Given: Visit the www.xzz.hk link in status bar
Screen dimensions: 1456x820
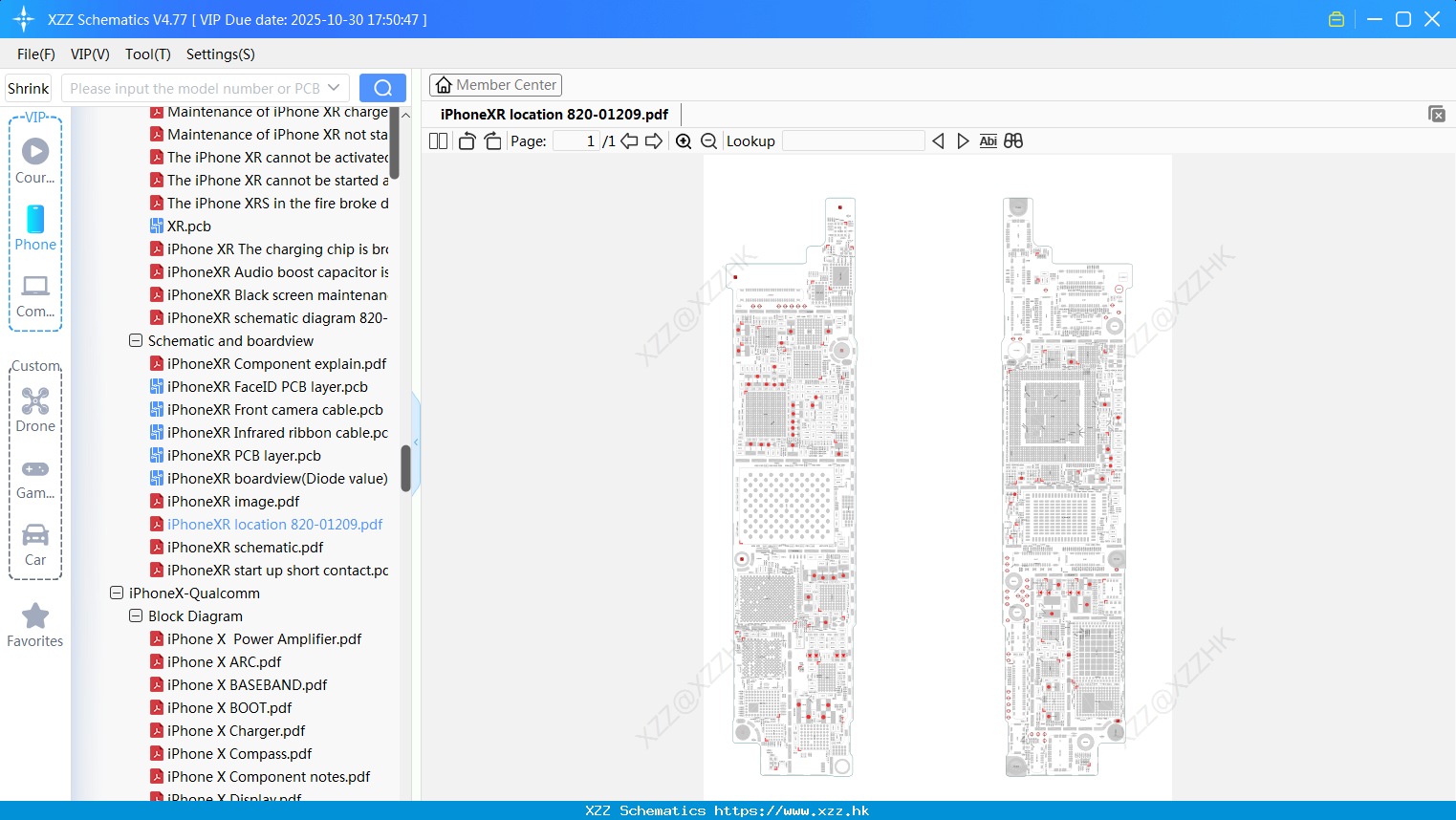Looking at the screenshot, I should (792, 810).
